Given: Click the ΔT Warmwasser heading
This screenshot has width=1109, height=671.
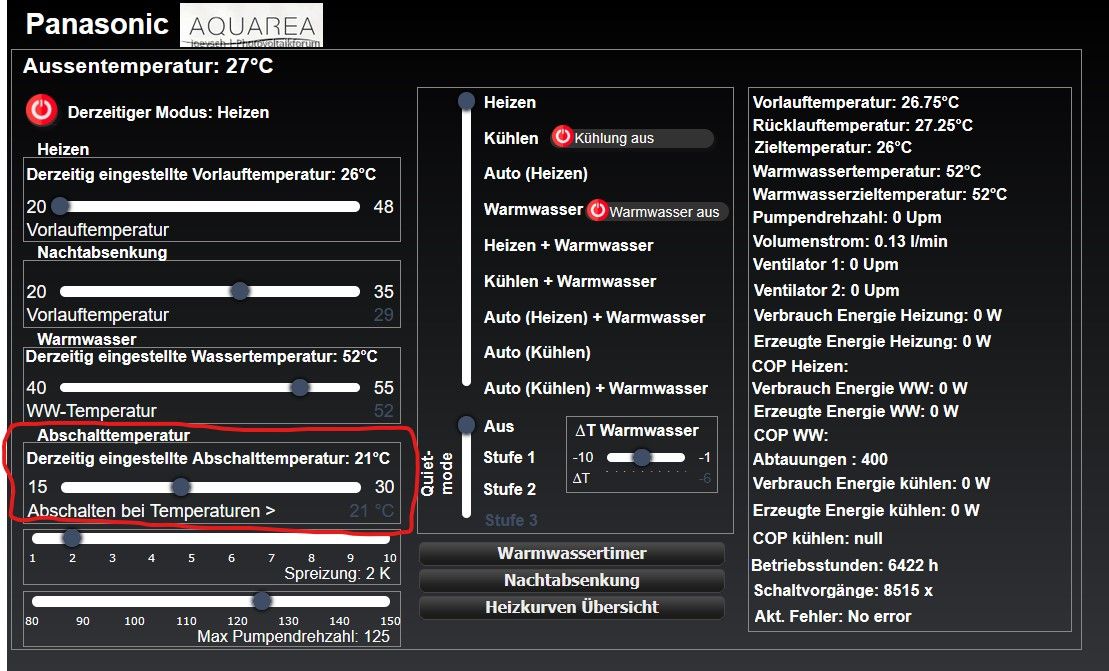Looking at the screenshot, I should click(637, 431).
